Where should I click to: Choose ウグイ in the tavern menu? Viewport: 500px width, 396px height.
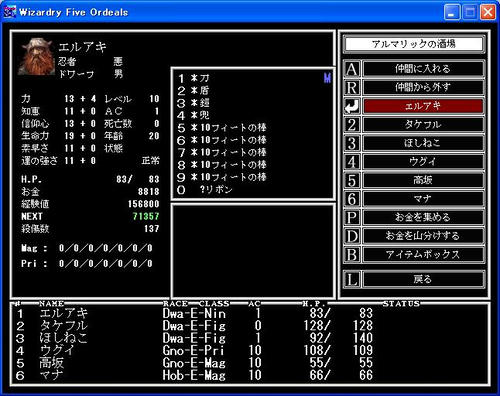[x=423, y=162]
